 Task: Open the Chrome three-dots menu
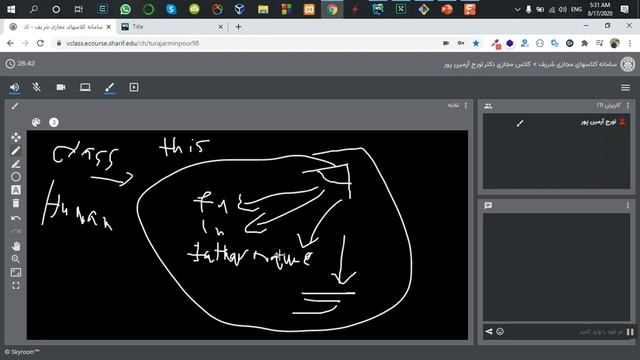[x=630, y=43]
